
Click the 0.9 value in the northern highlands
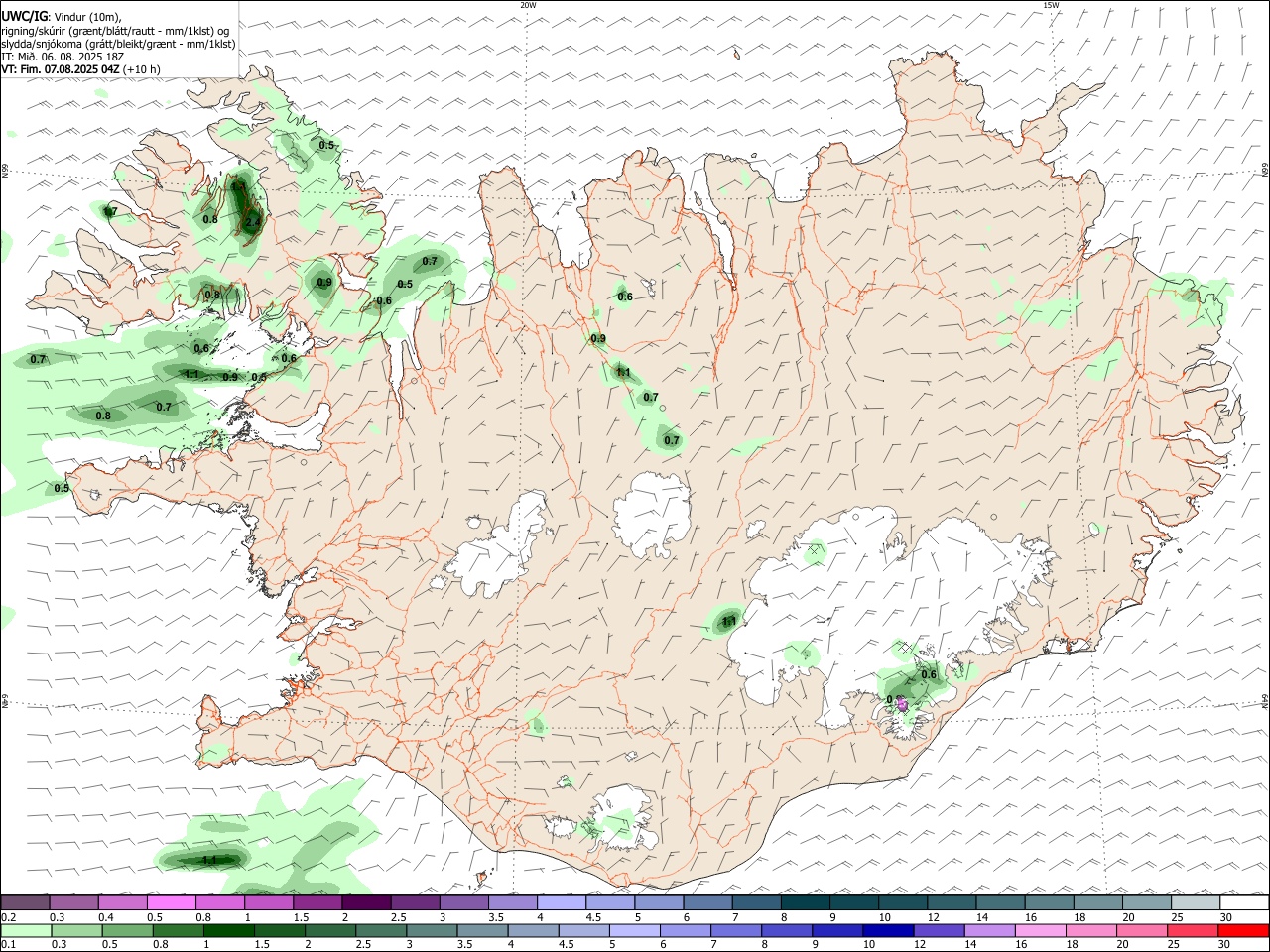point(598,339)
